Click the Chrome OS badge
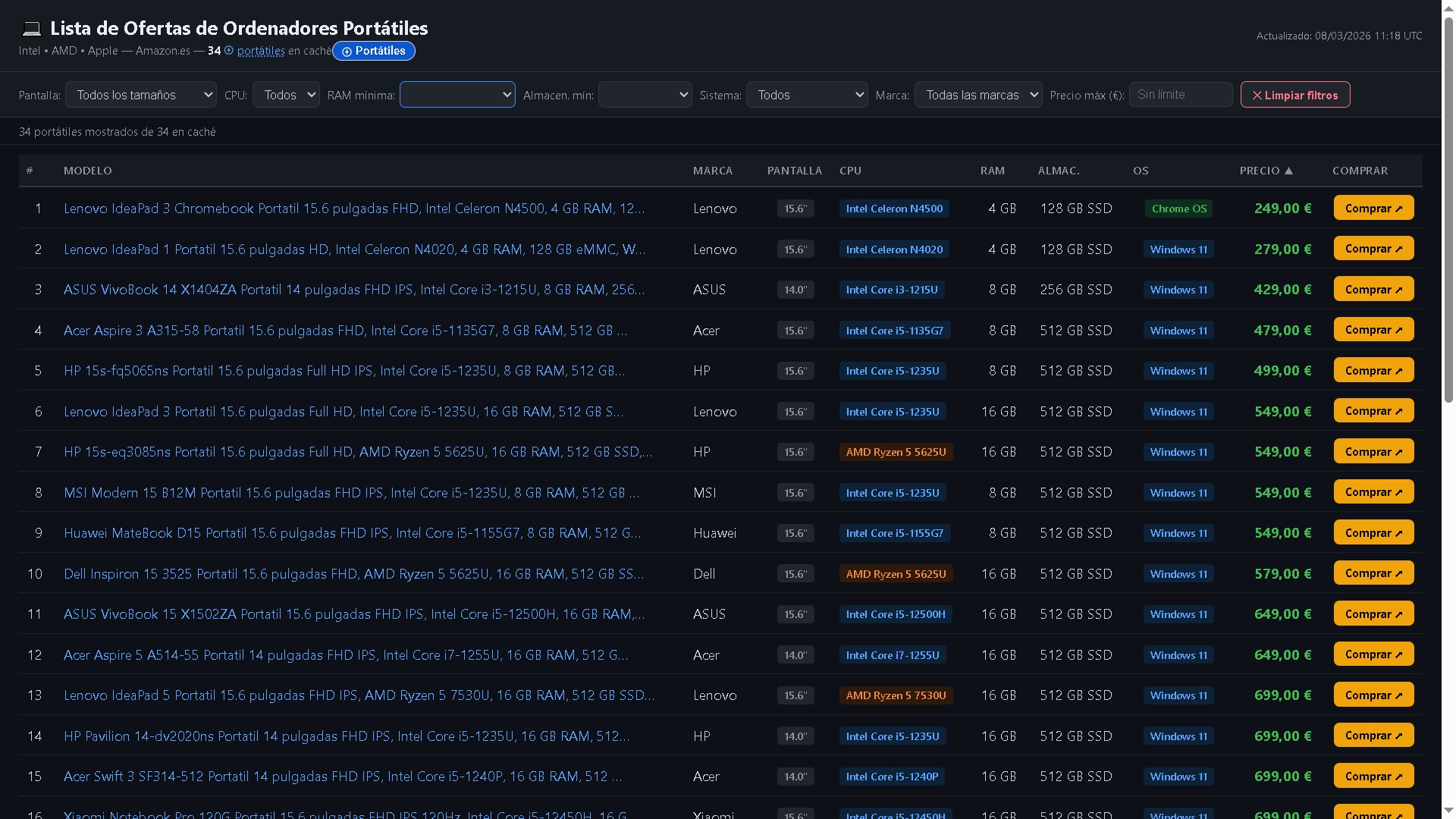1456x819 pixels. click(1178, 209)
